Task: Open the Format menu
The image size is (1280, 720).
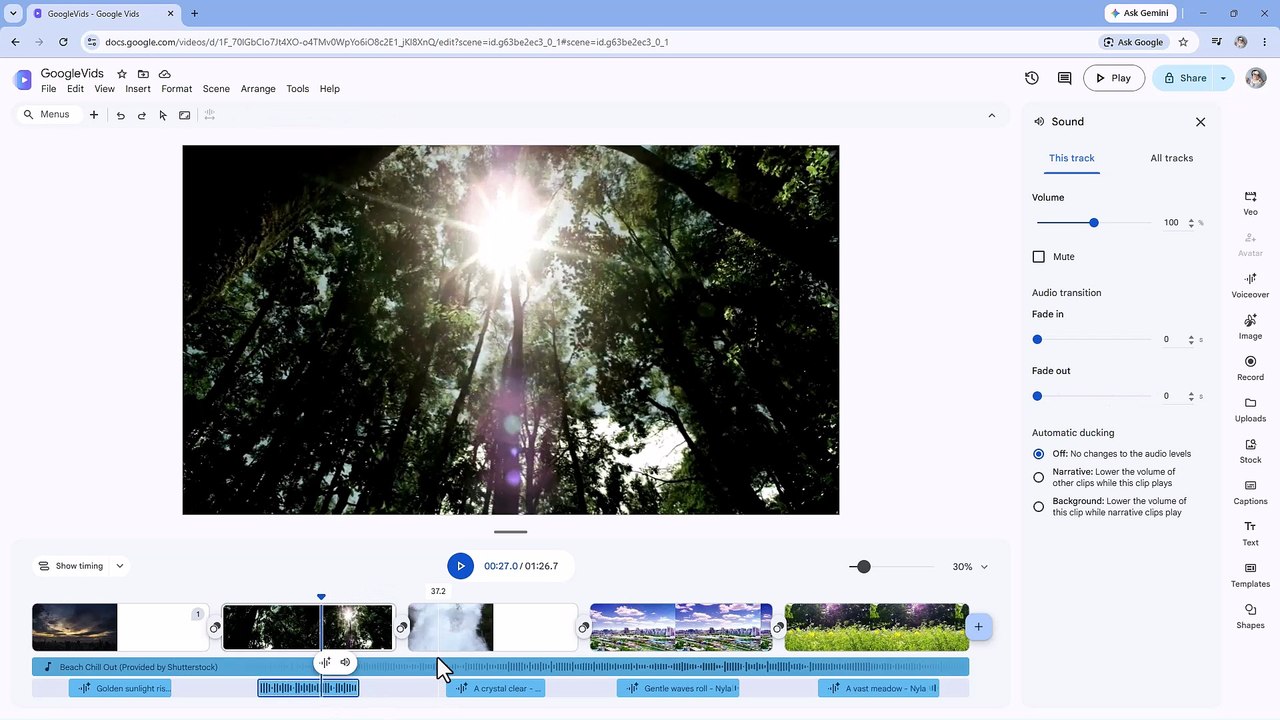Action: (x=176, y=89)
